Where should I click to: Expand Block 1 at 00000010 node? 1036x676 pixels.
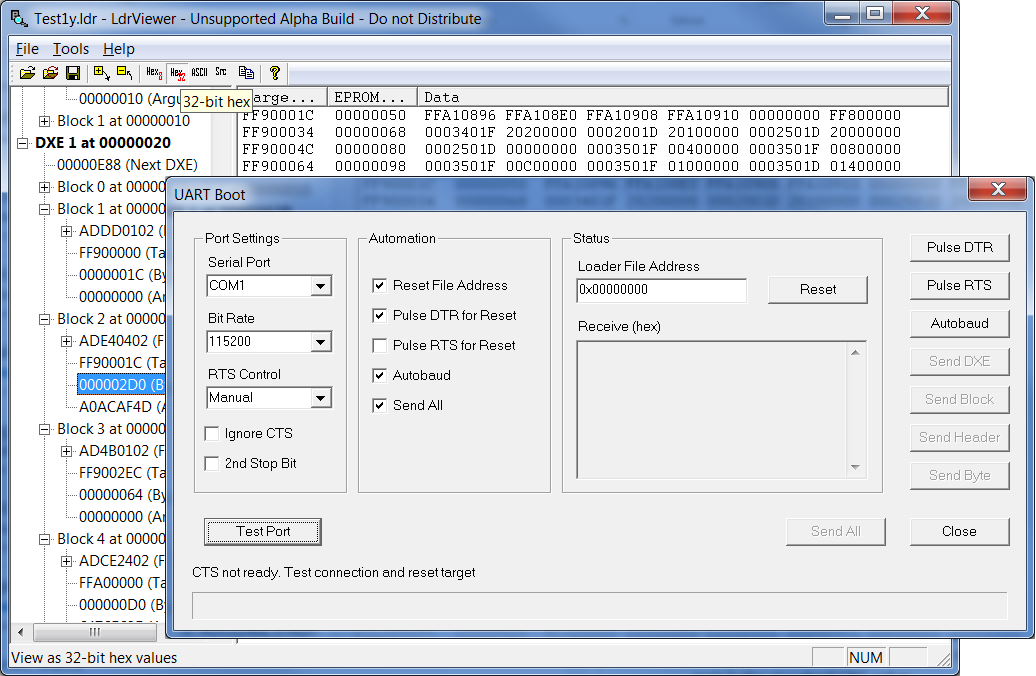click(44, 121)
